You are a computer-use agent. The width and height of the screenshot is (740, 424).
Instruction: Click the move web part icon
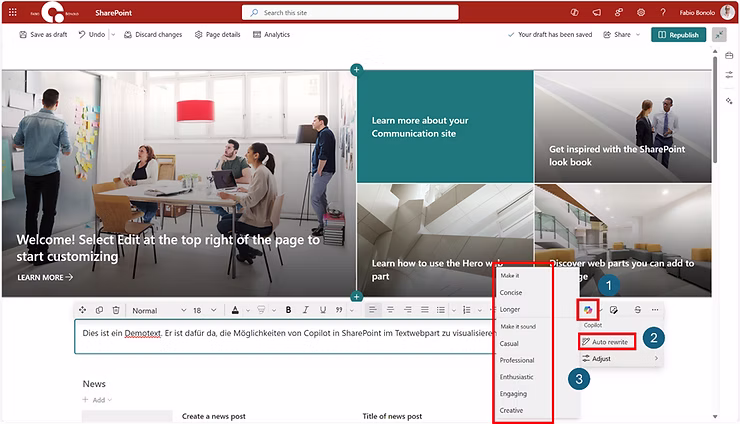[x=83, y=310]
